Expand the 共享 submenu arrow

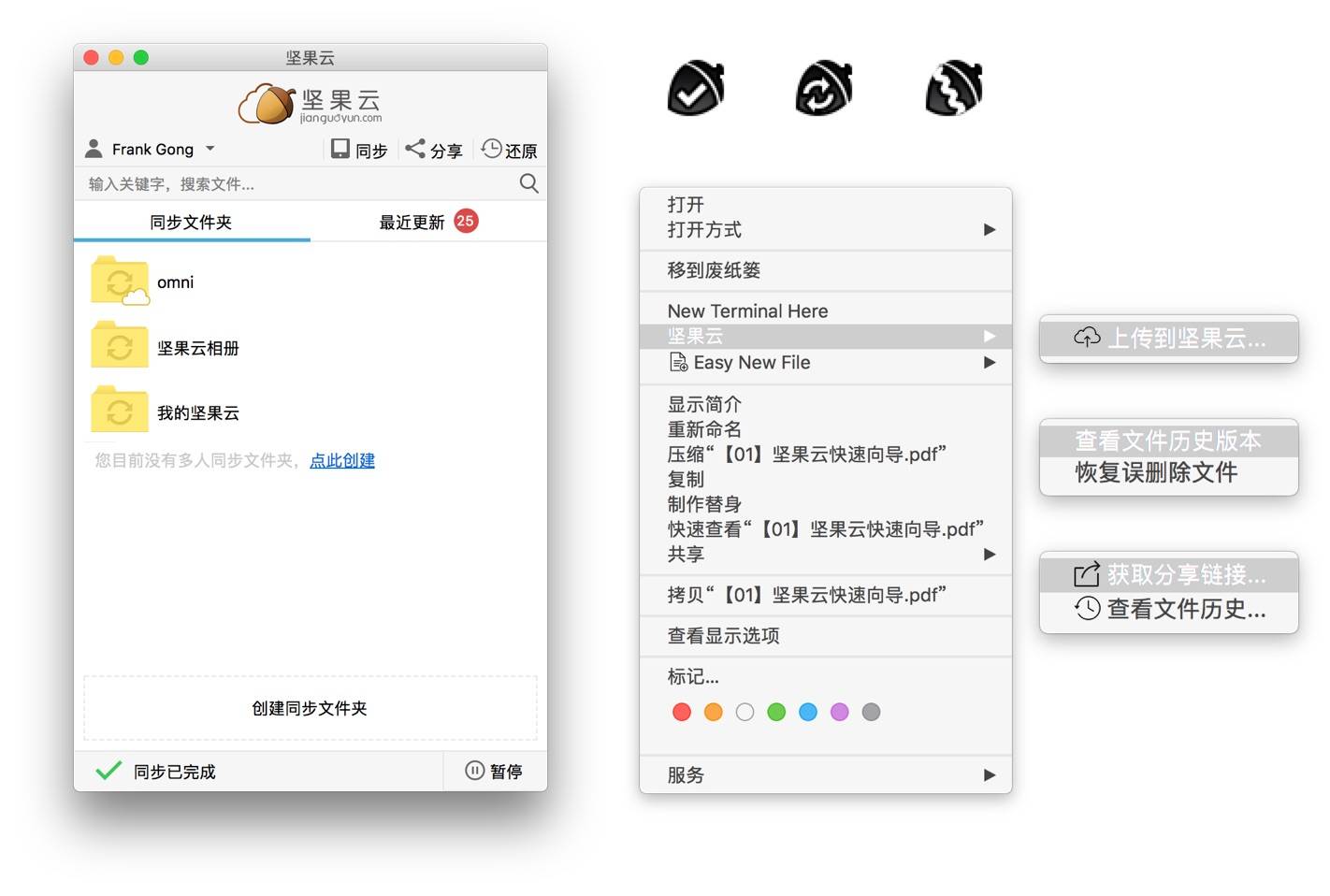[x=990, y=554]
